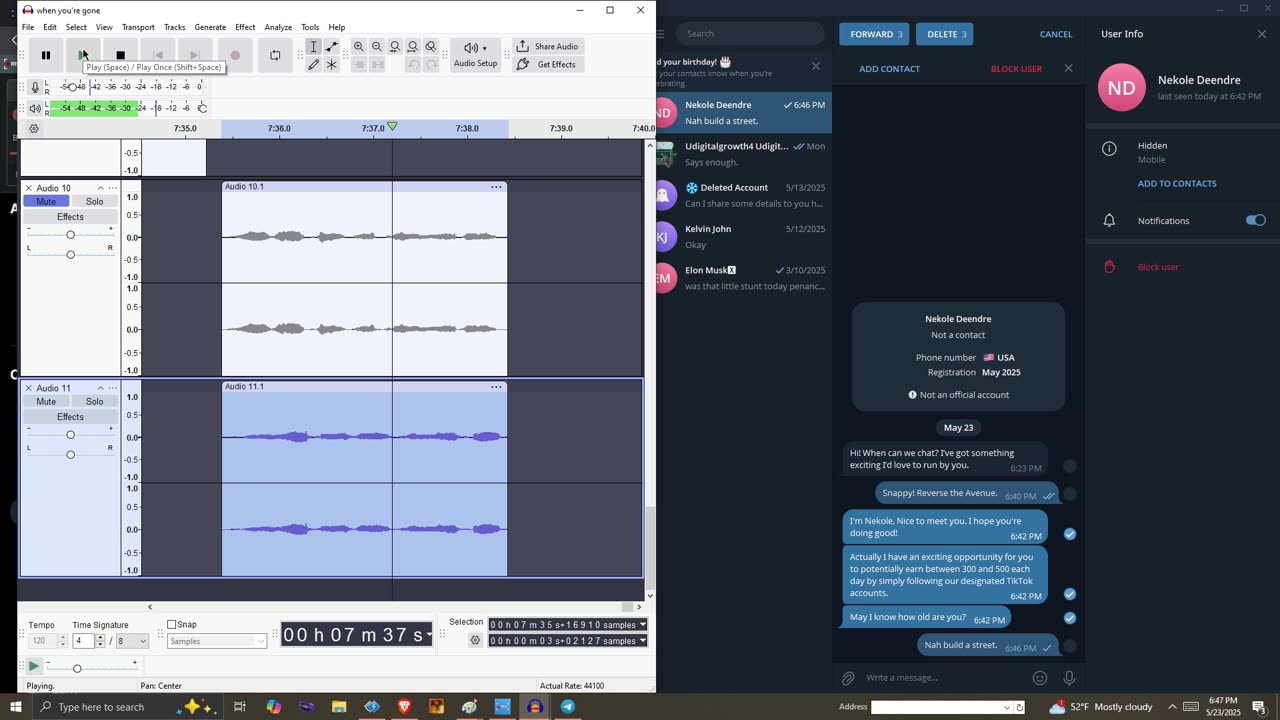Image resolution: width=1280 pixels, height=720 pixels.
Task: Click the Share Audio button
Action: [546, 47]
